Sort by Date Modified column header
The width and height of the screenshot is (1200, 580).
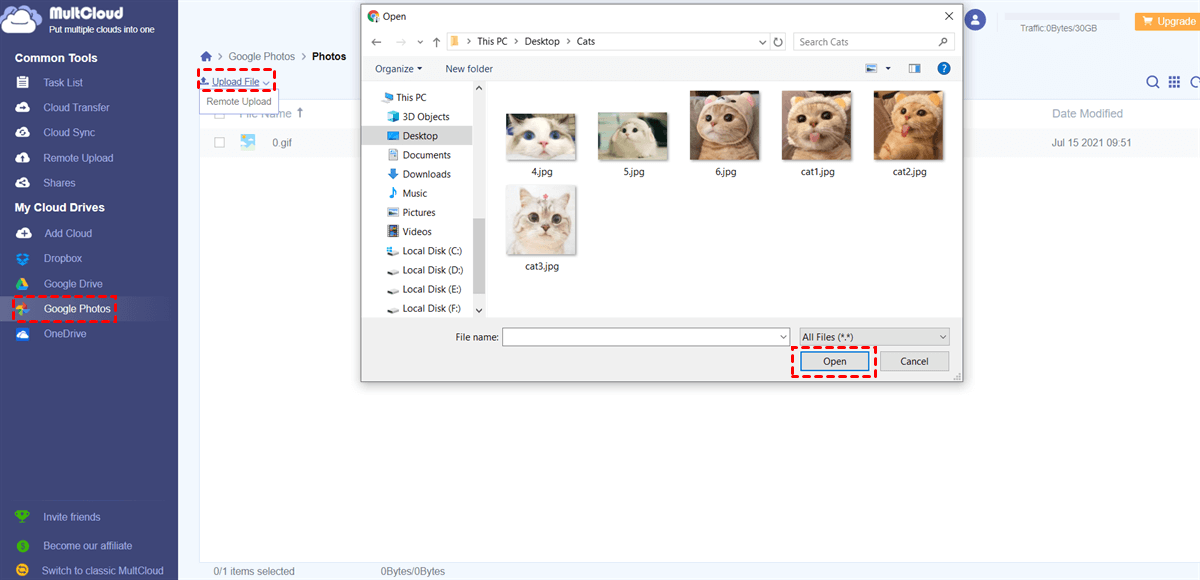tap(1087, 114)
